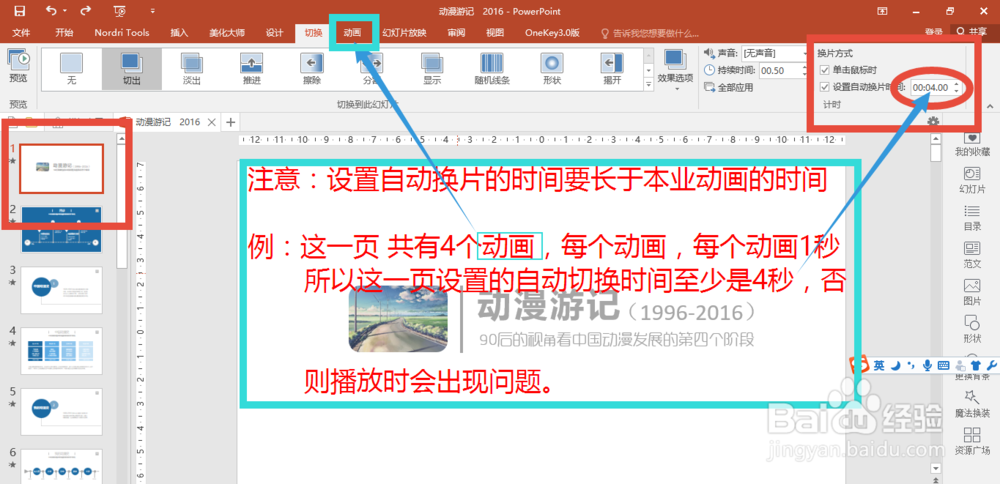Apply the 揭开 (uncover) transition
1000x484 pixels.
[612, 68]
